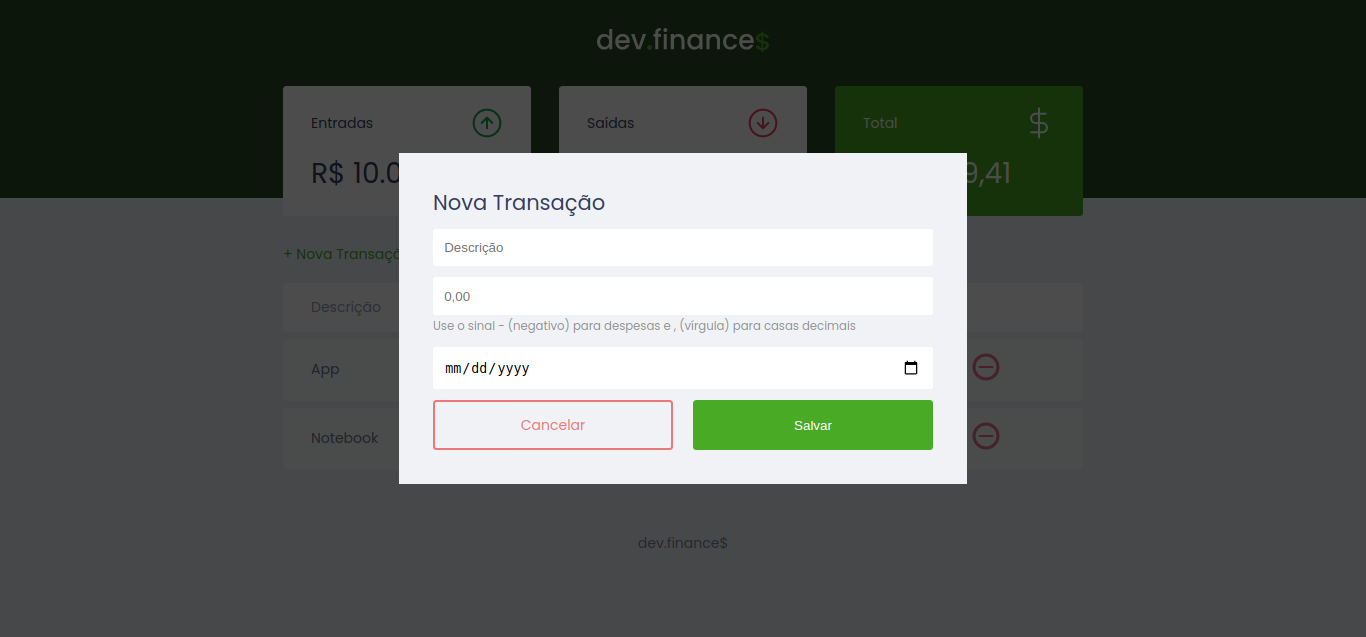Click the Descrição column header in table

[346, 307]
